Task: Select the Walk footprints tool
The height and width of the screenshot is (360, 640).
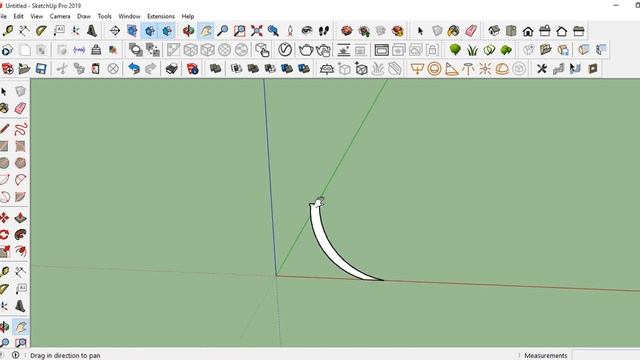Action: pyautogui.click(x=324, y=31)
